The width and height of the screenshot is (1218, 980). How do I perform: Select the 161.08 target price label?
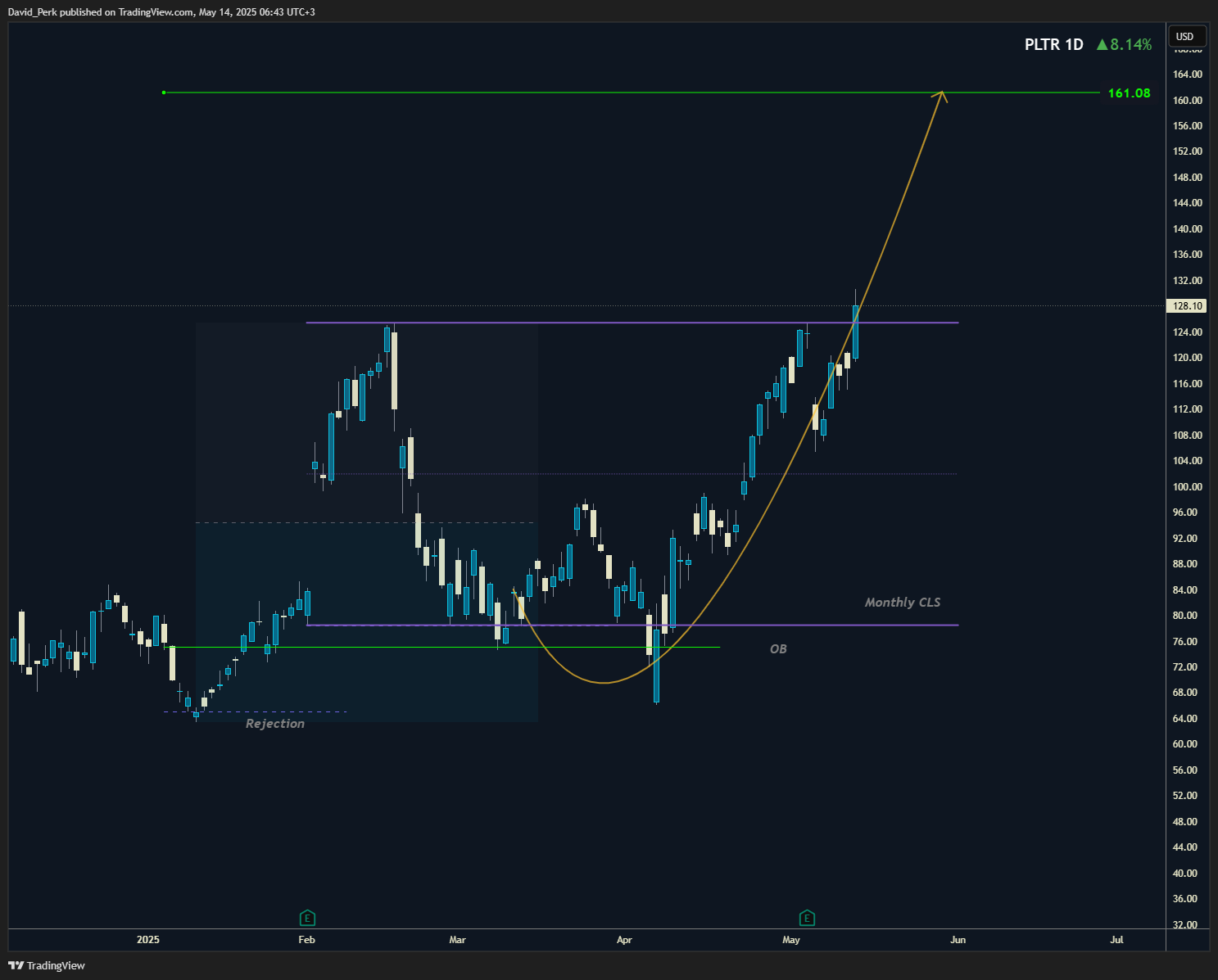coord(1129,93)
